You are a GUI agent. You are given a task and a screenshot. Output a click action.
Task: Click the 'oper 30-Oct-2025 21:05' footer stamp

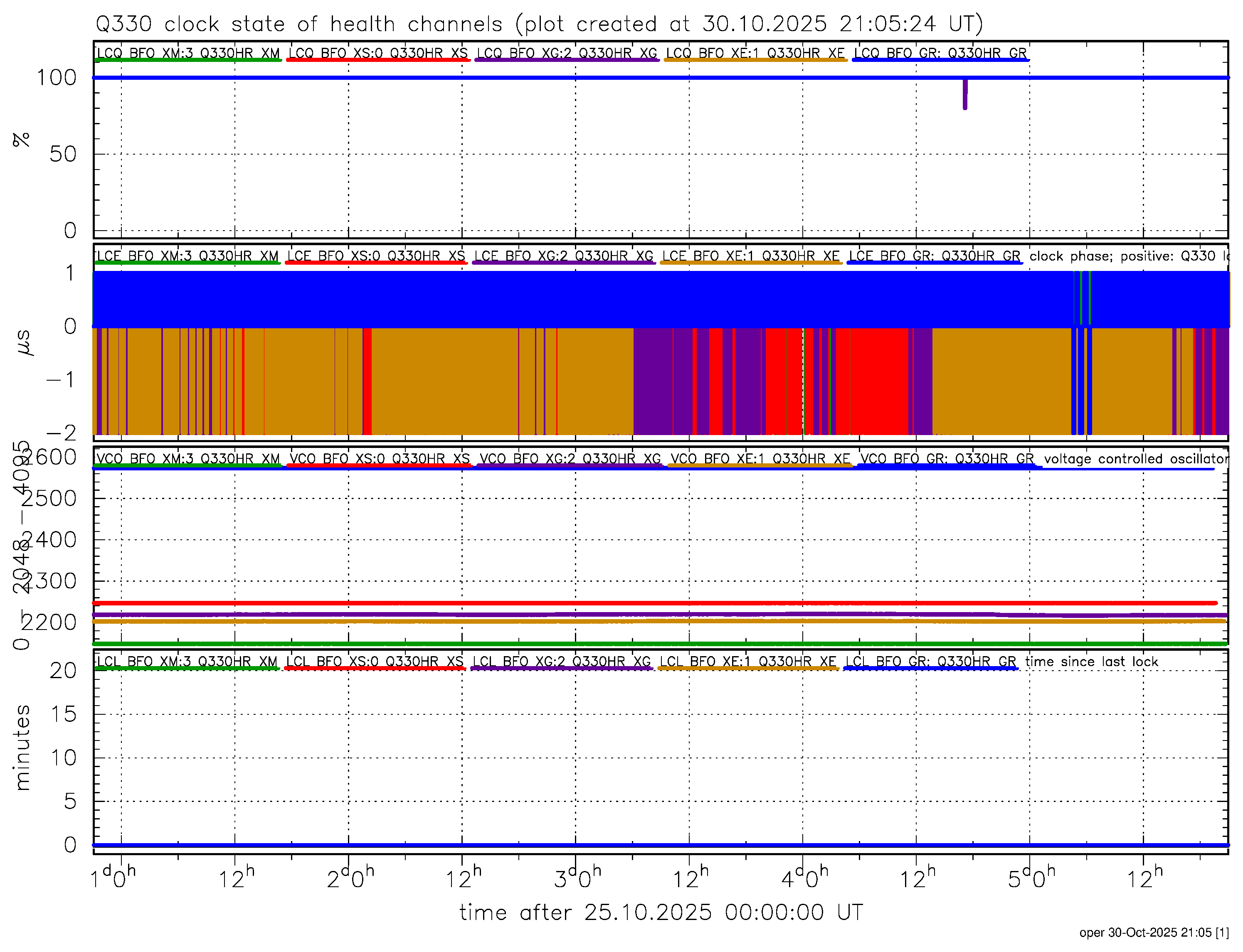(x=1154, y=933)
